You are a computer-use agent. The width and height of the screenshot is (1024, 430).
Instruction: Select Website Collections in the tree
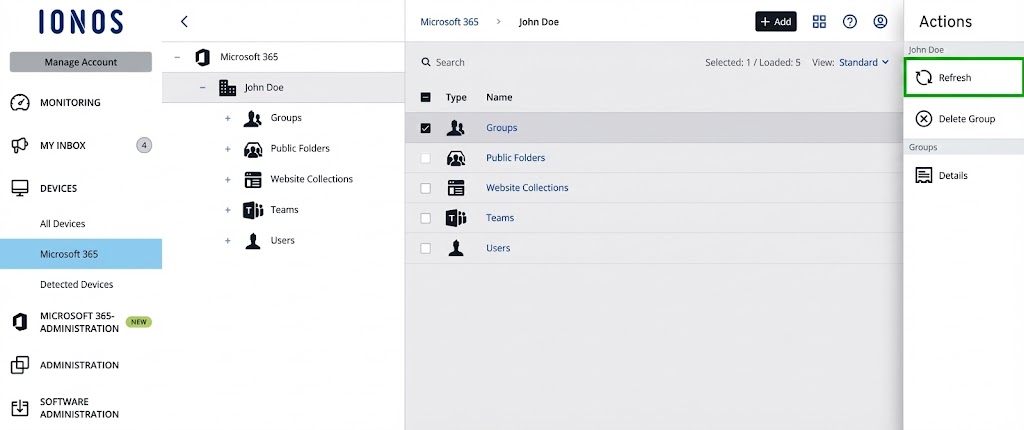click(x=312, y=179)
